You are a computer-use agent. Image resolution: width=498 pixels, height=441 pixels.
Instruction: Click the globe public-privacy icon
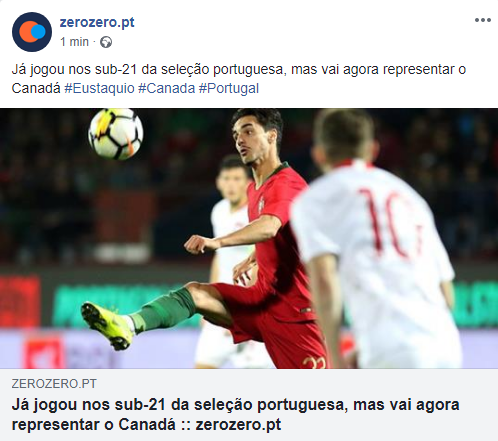106,42
